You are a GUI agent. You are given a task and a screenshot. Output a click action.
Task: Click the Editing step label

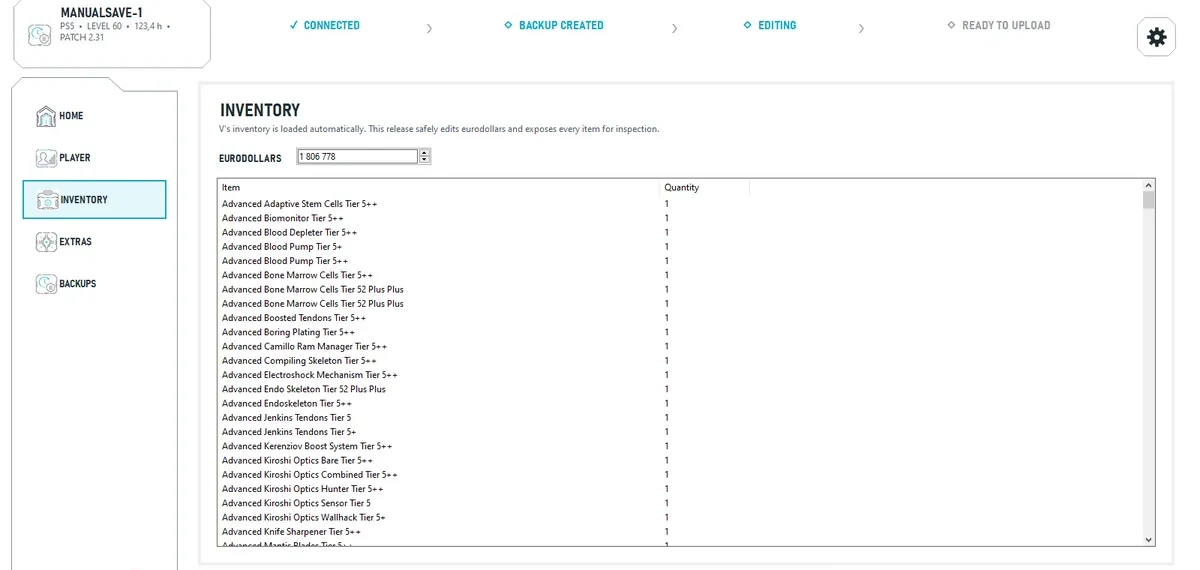(x=777, y=25)
